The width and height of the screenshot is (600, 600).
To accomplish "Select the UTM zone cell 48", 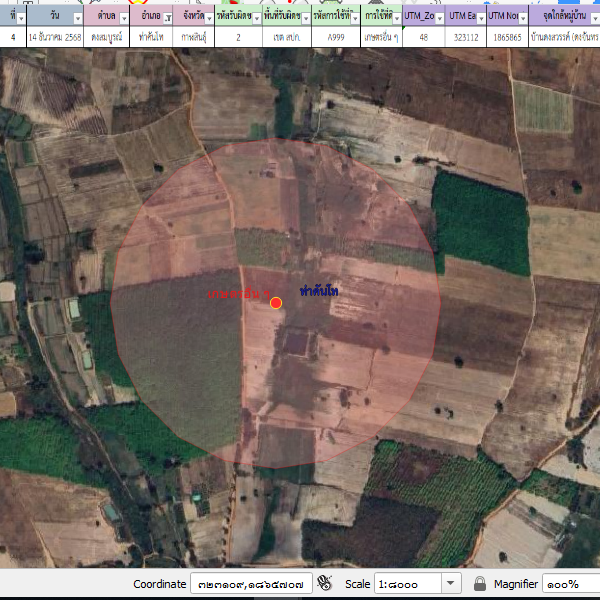I will pos(423,37).
